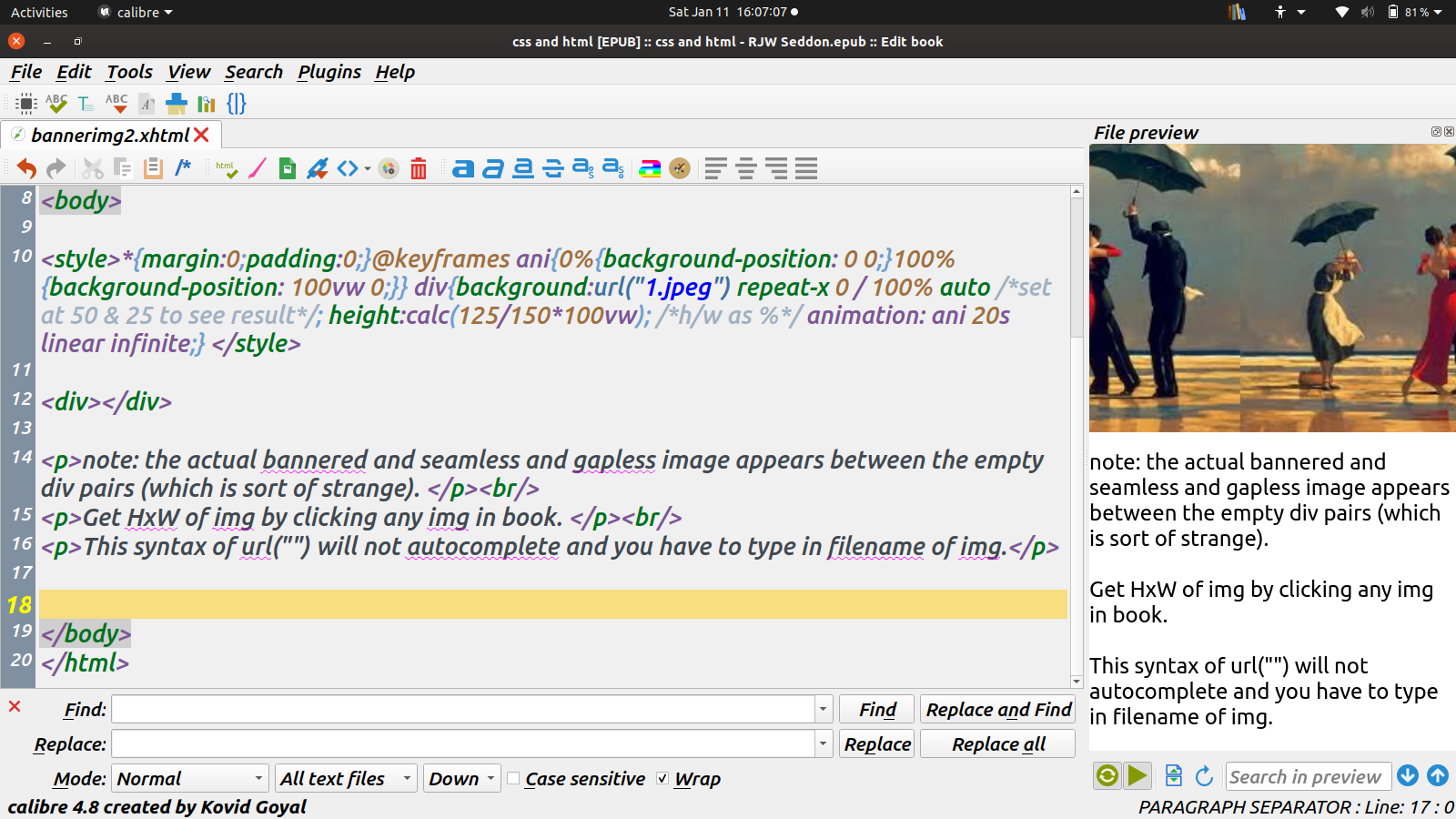The height and width of the screenshot is (819, 1456).
Task: Open the inline Table of Contents tool
Action: [86, 104]
